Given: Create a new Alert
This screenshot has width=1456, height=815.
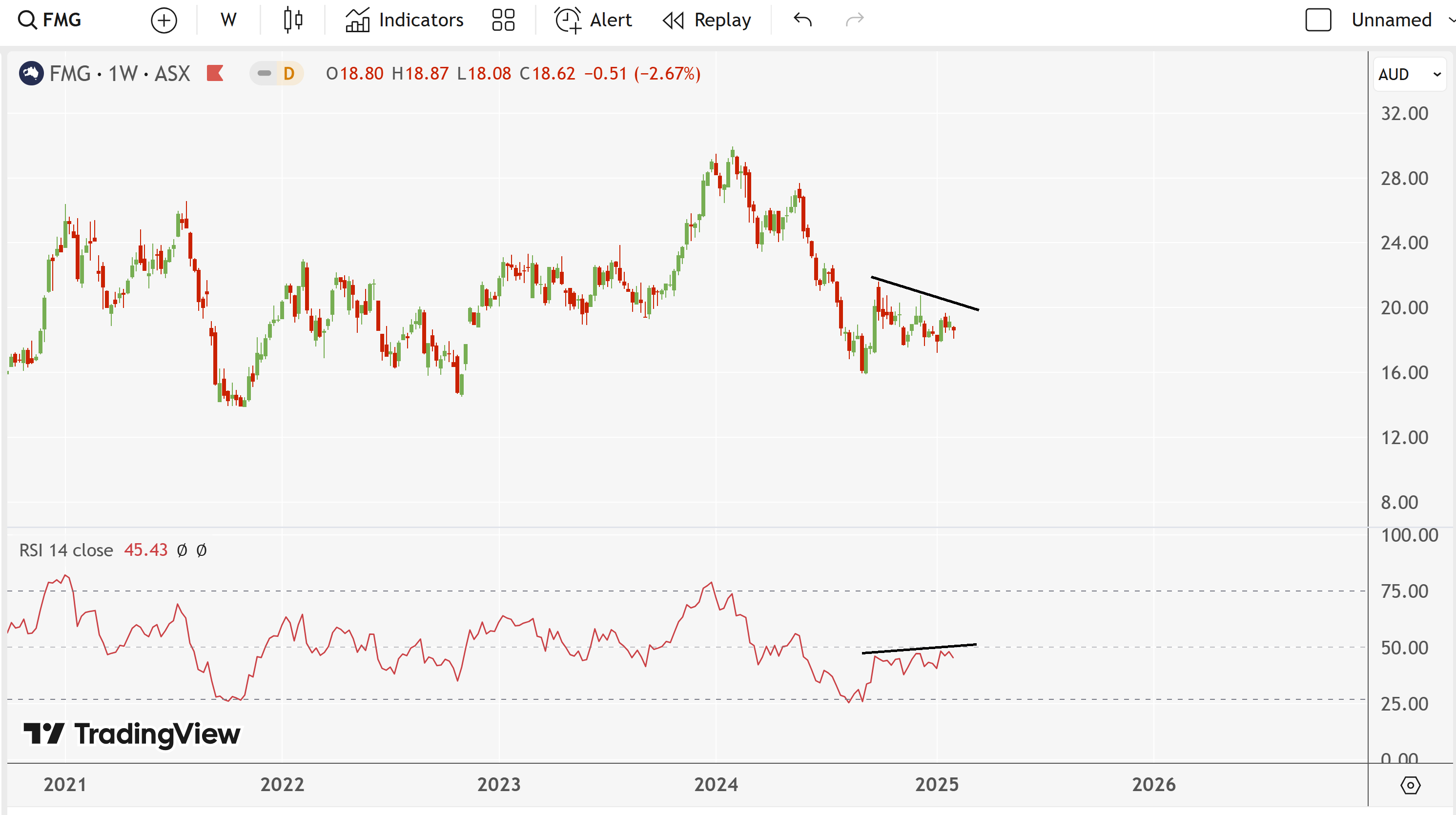Looking at the screenshot, I should [x=593, y=20].
